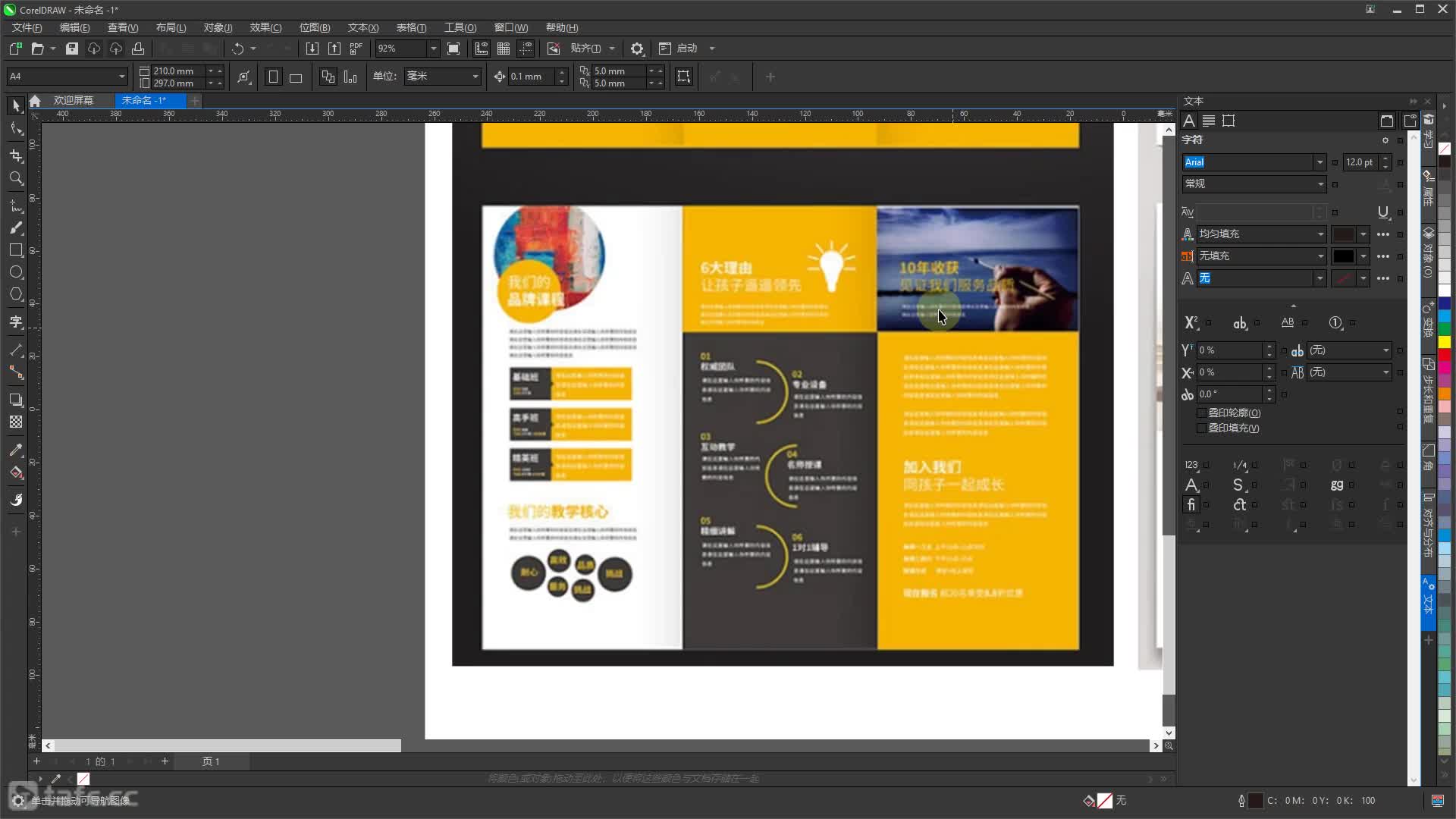Select the Ellipse tool

click(16, 272)
